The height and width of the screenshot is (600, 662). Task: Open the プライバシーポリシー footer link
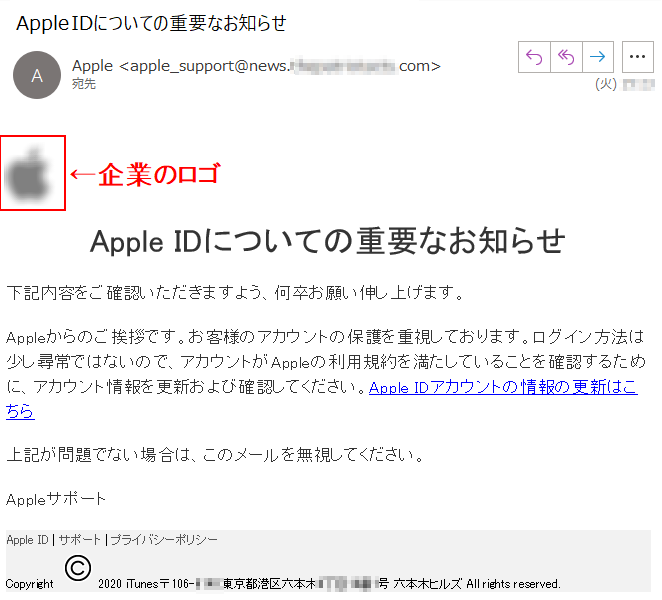click(164, 540)
